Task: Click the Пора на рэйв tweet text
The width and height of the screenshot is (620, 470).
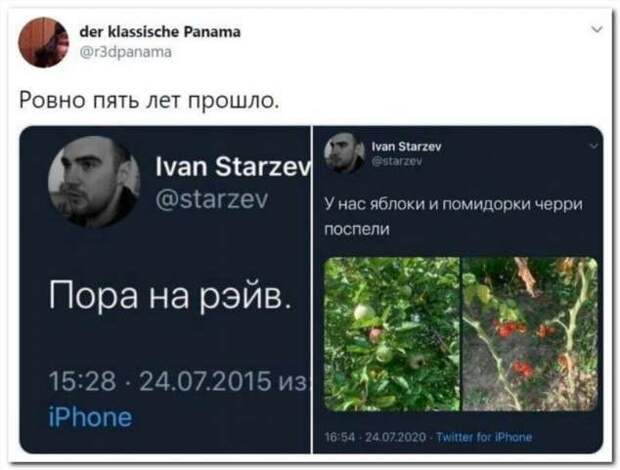Action: tap(170, 297)
